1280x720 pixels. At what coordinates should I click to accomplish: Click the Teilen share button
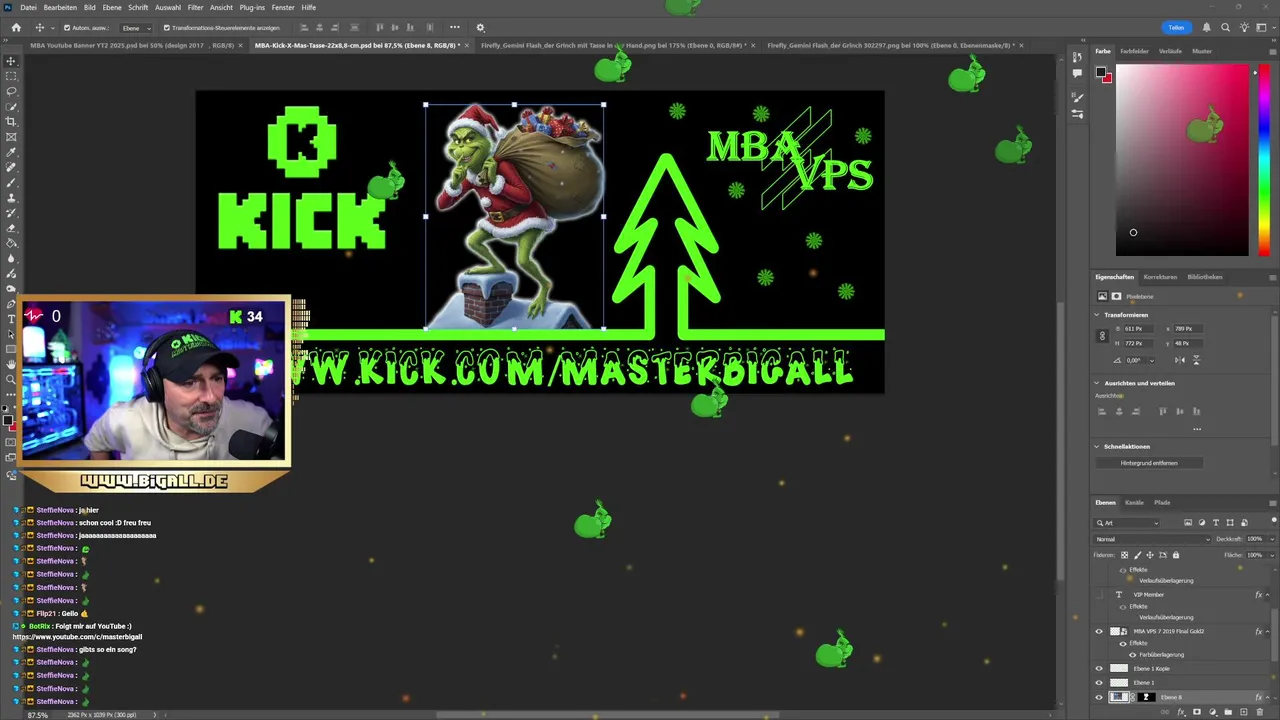pos(1176,28)
